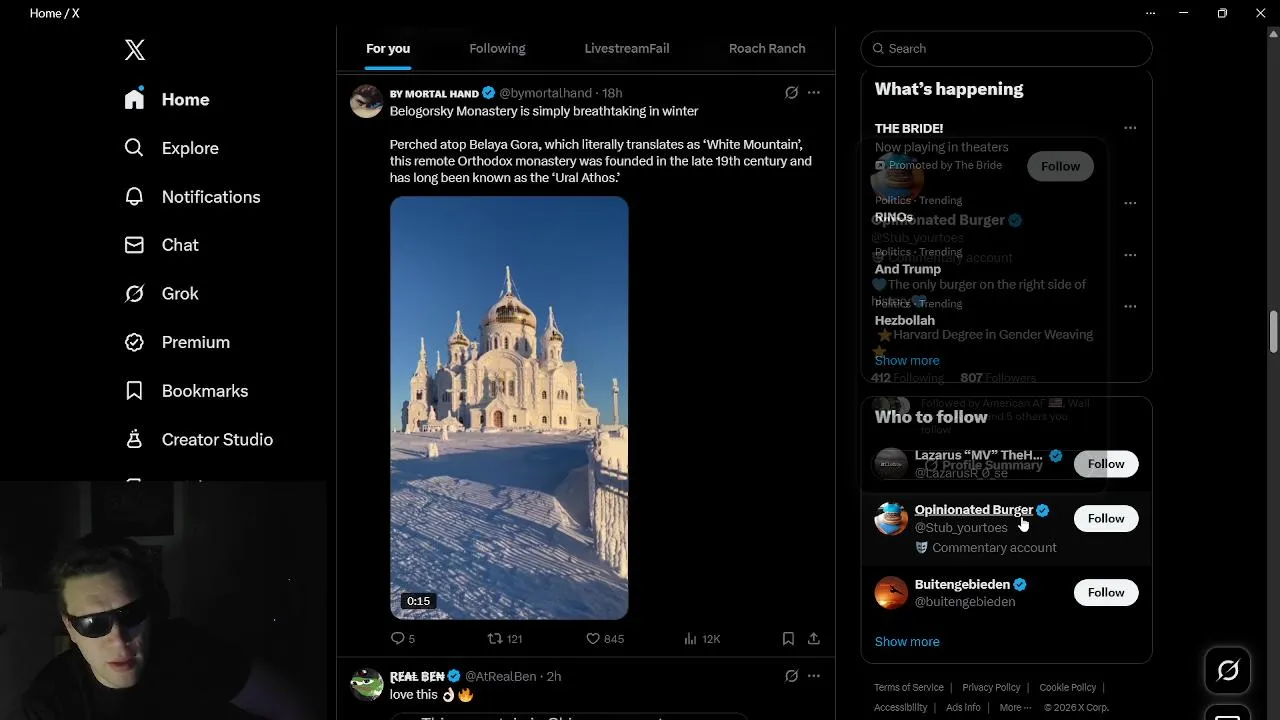Bookmark the Belogorsky Monastery post
Viewport: 1280px width, 720px height.
(x=788, y=638)
